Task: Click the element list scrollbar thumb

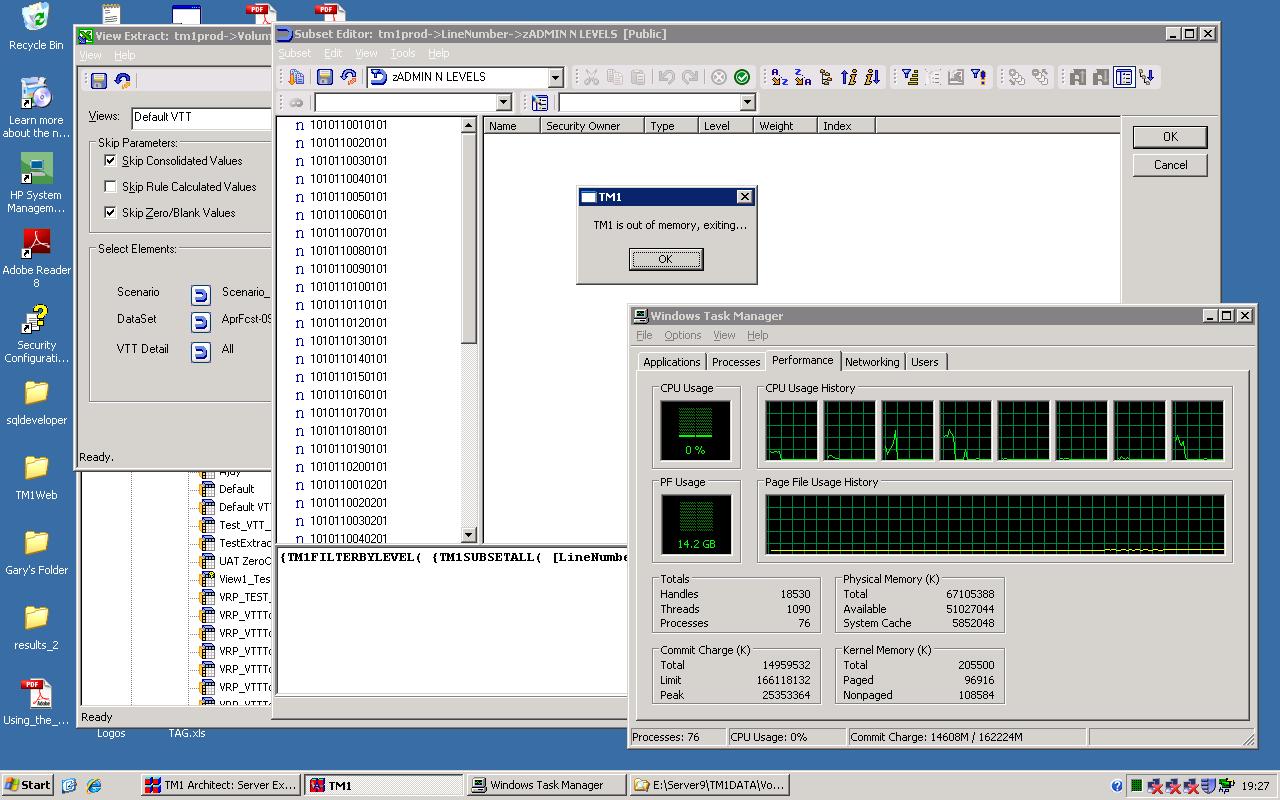Action: pos(468,238)
